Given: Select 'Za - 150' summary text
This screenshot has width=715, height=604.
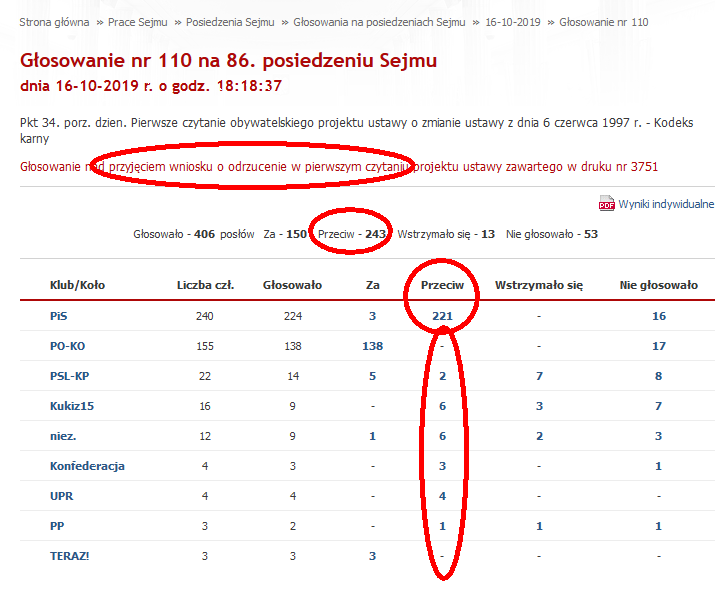Looking at the screenshot, I should [285, 234].
